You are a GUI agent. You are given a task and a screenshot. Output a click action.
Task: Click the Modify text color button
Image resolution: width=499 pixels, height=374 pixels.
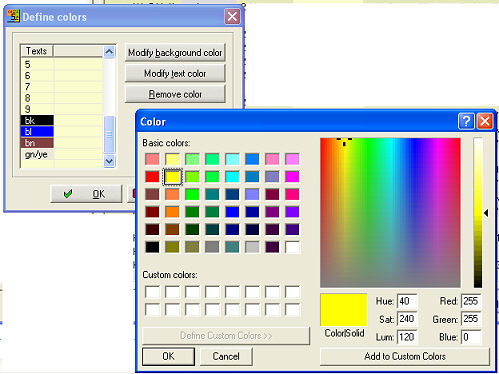point(175,73)
